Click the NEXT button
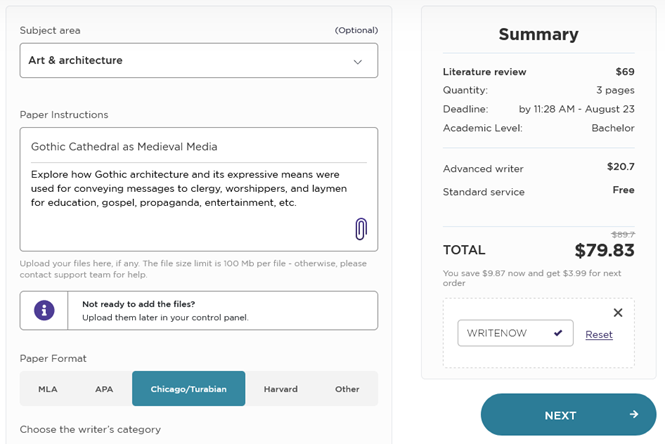 coord(568,414)
